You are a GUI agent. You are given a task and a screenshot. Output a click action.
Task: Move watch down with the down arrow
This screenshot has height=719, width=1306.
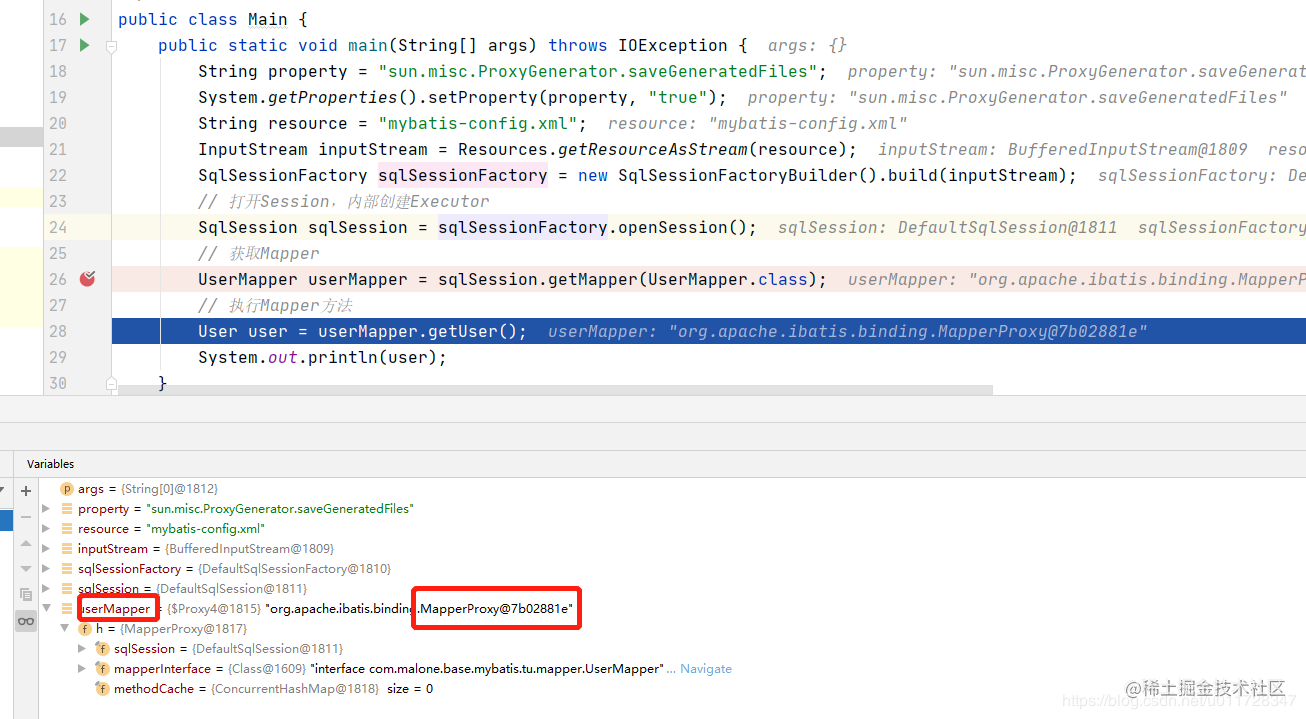[x=26, y=569]
